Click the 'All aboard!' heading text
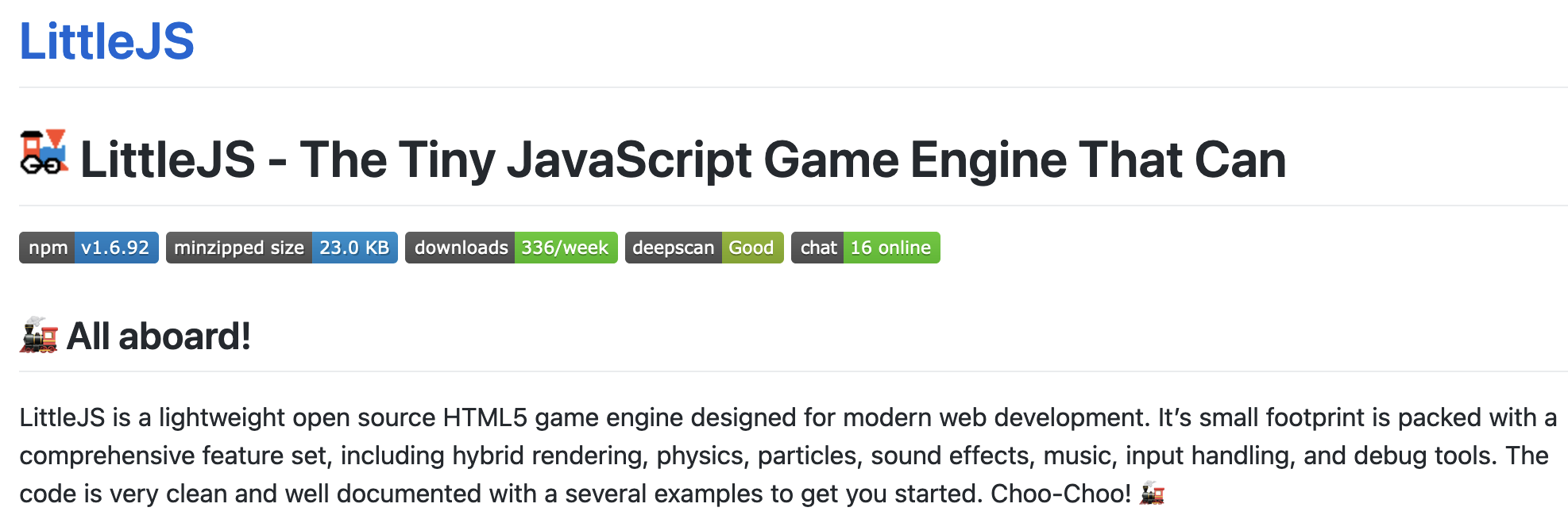Screen dimensions: 1568x519 [x=159, y=336]
